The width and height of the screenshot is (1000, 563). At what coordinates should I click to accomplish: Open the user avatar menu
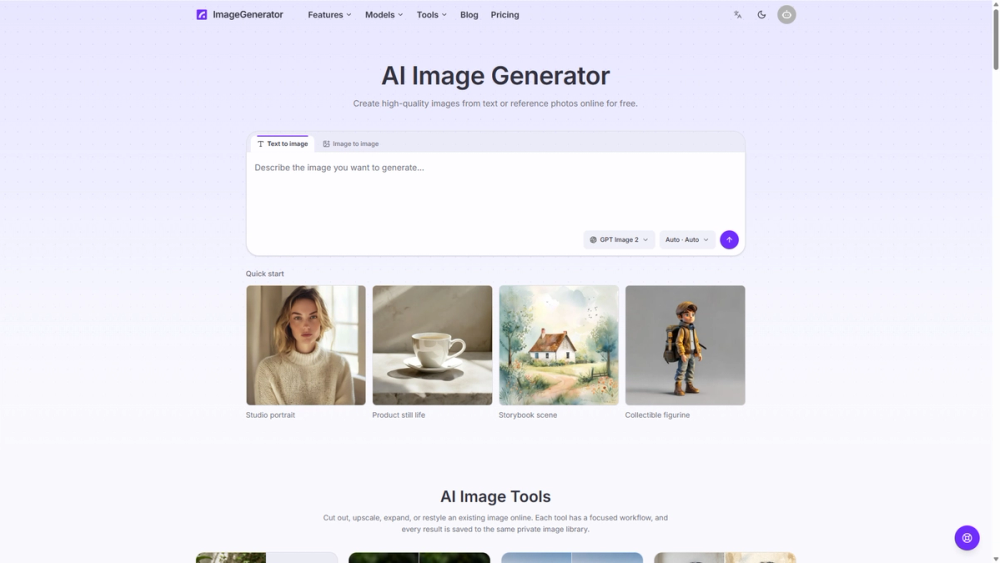(786, 15)
